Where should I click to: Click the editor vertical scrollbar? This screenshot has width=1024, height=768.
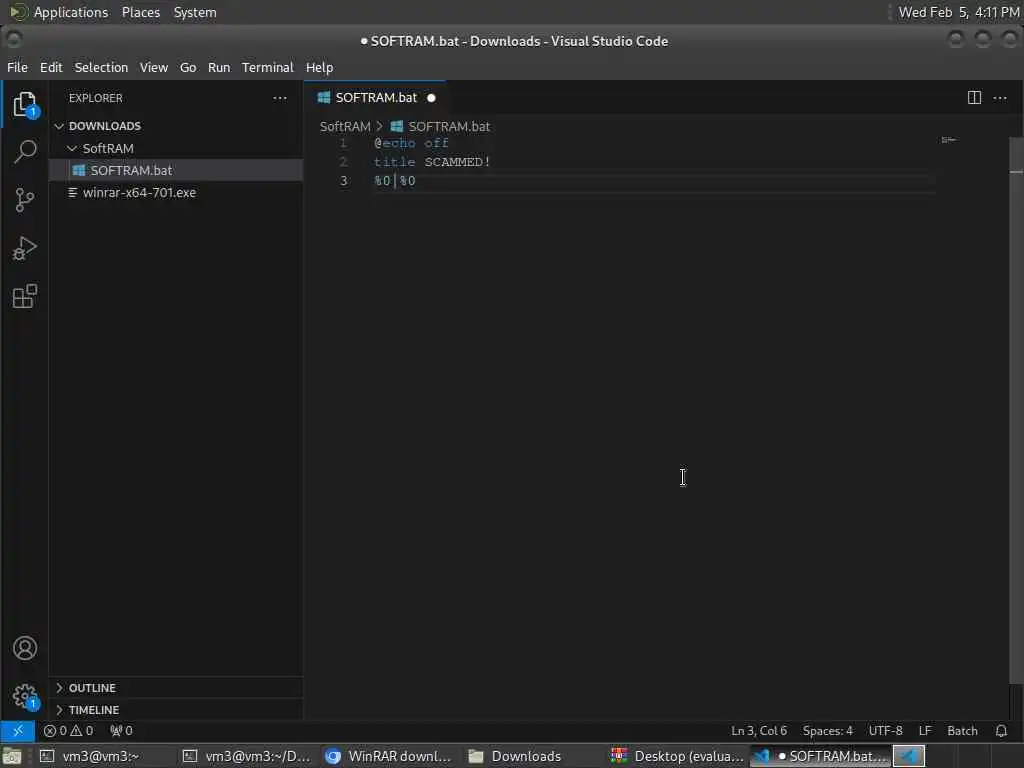[1016, 410]
